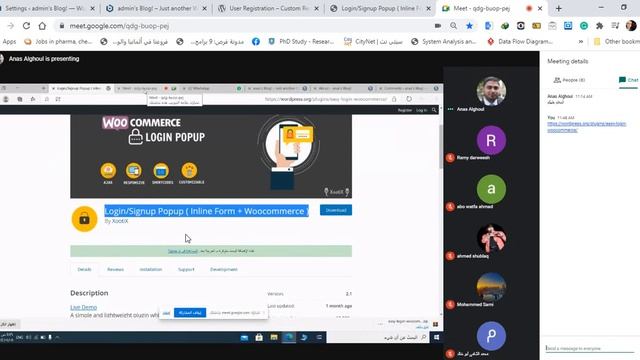This screenshot has width=640, height=360.
Task: Open the Data Flow Diagram bookmark
Action: pyautogui.click(x=520, y=42)
